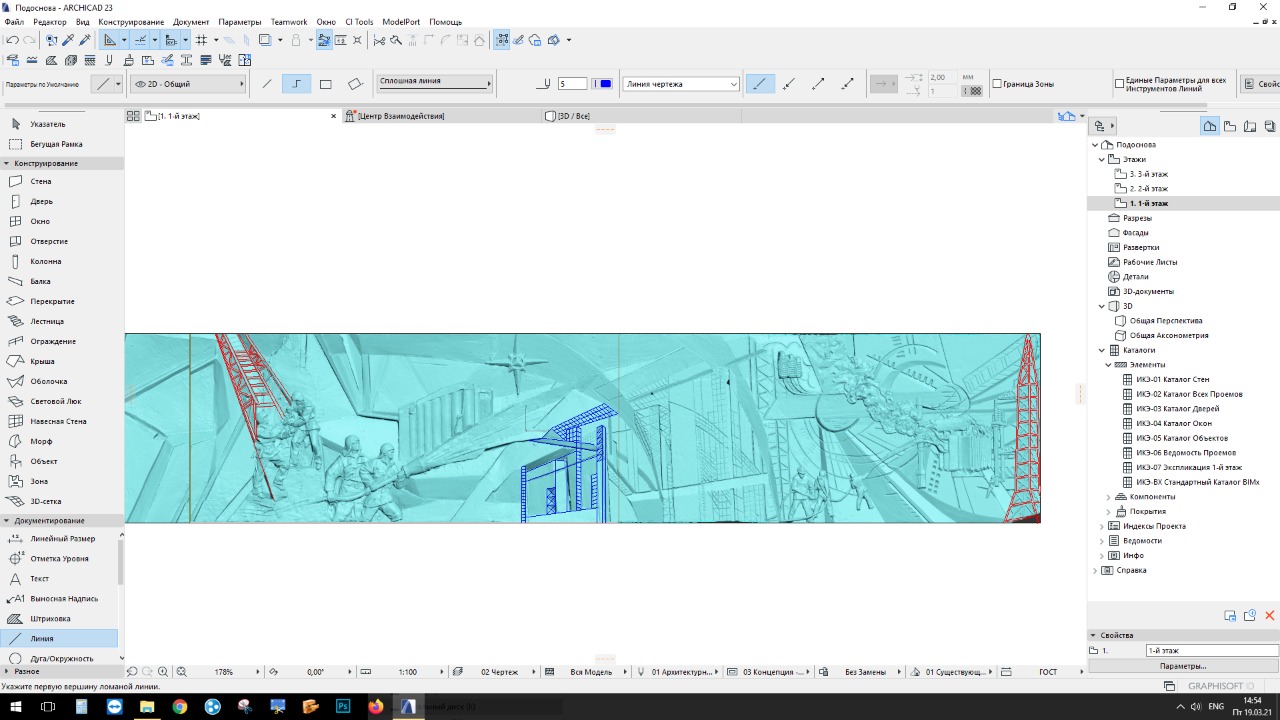Image resolution: width=1280 pixels, height=720 pixels.
Task: Open the Файл menu
Action: pos(14,21)
